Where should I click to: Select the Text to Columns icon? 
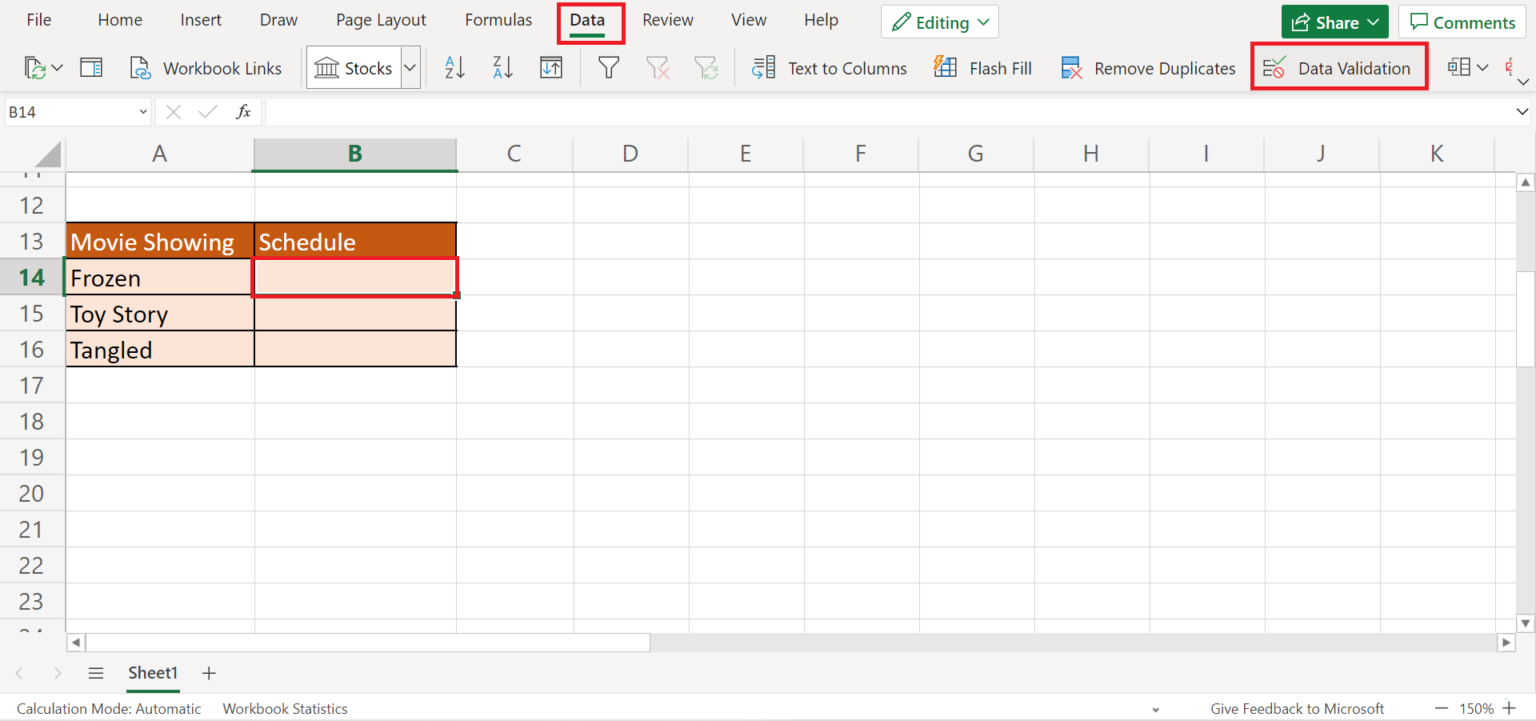763,67
